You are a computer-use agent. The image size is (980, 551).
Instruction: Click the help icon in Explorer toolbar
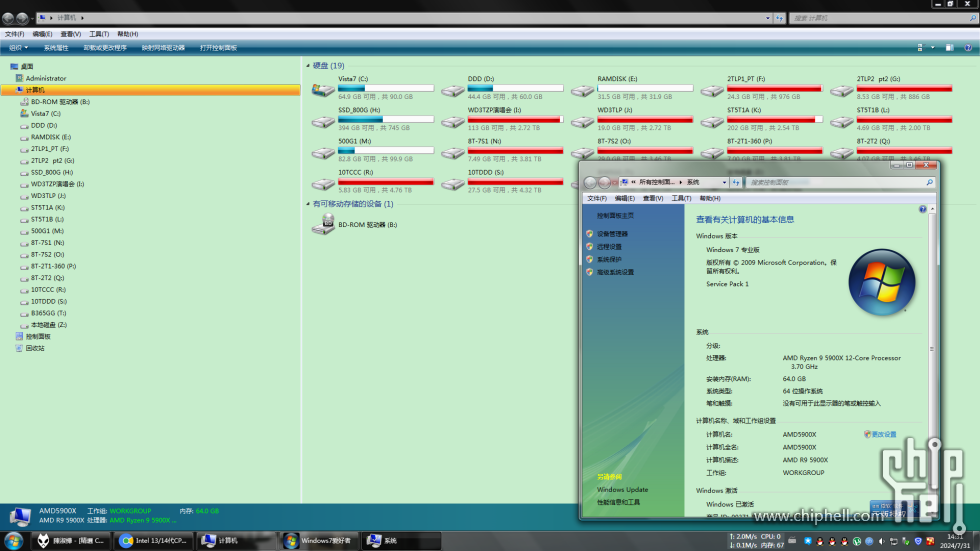coord(968,47)
